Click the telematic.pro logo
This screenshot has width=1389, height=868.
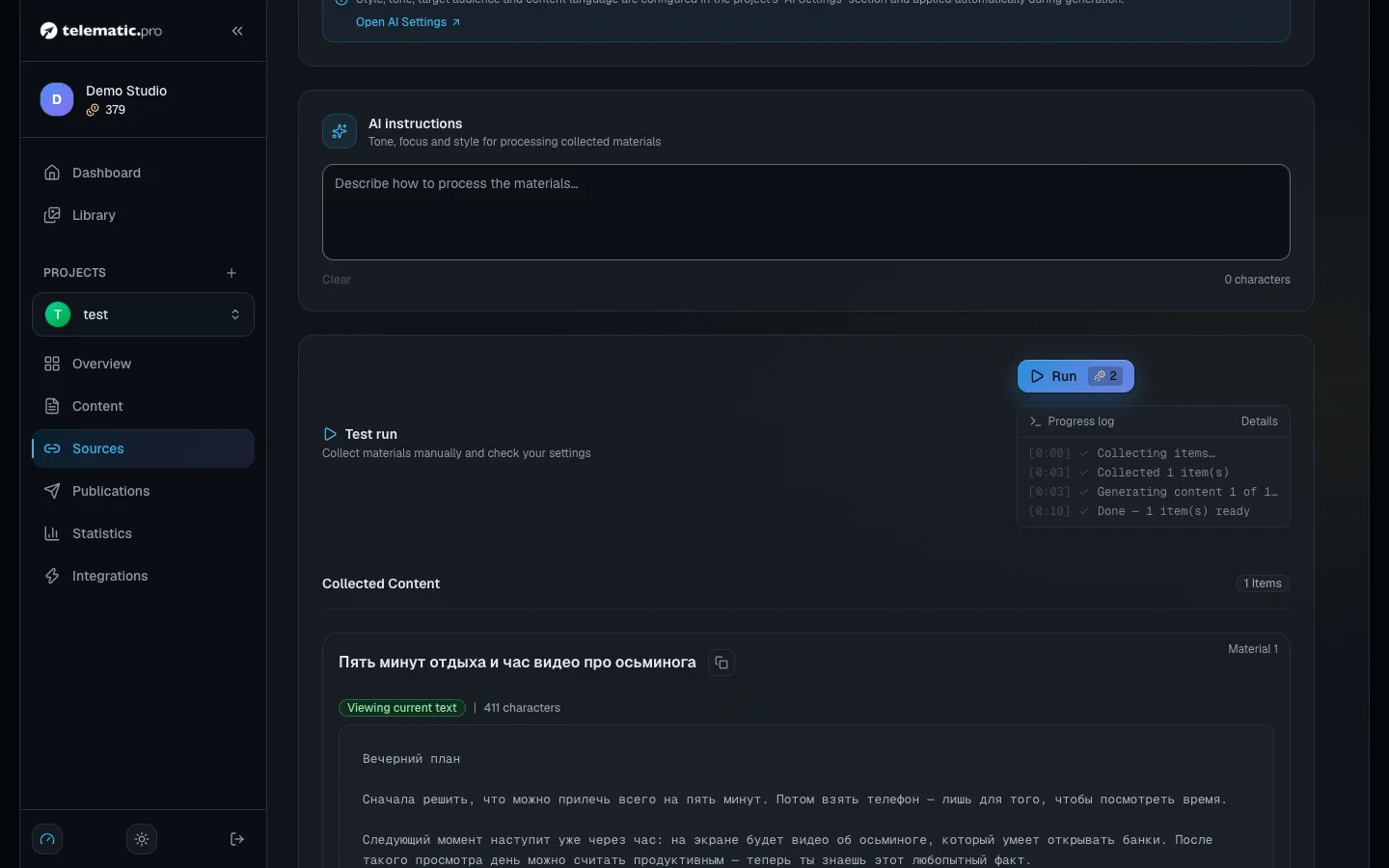click(101, 31)
